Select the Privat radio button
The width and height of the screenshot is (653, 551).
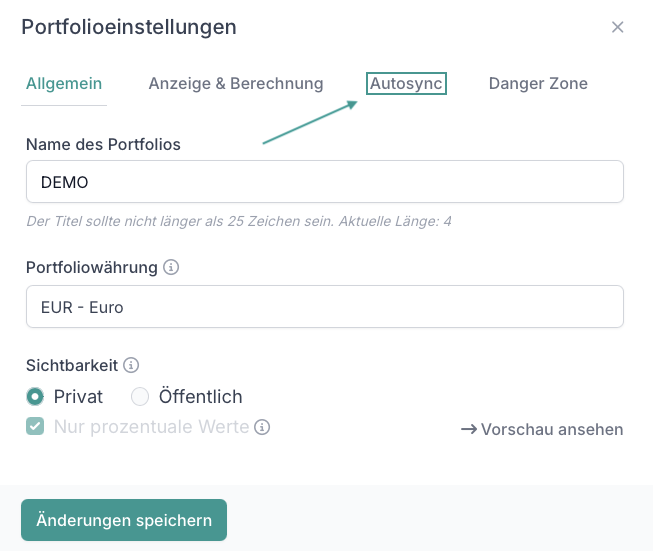point(36,397)
